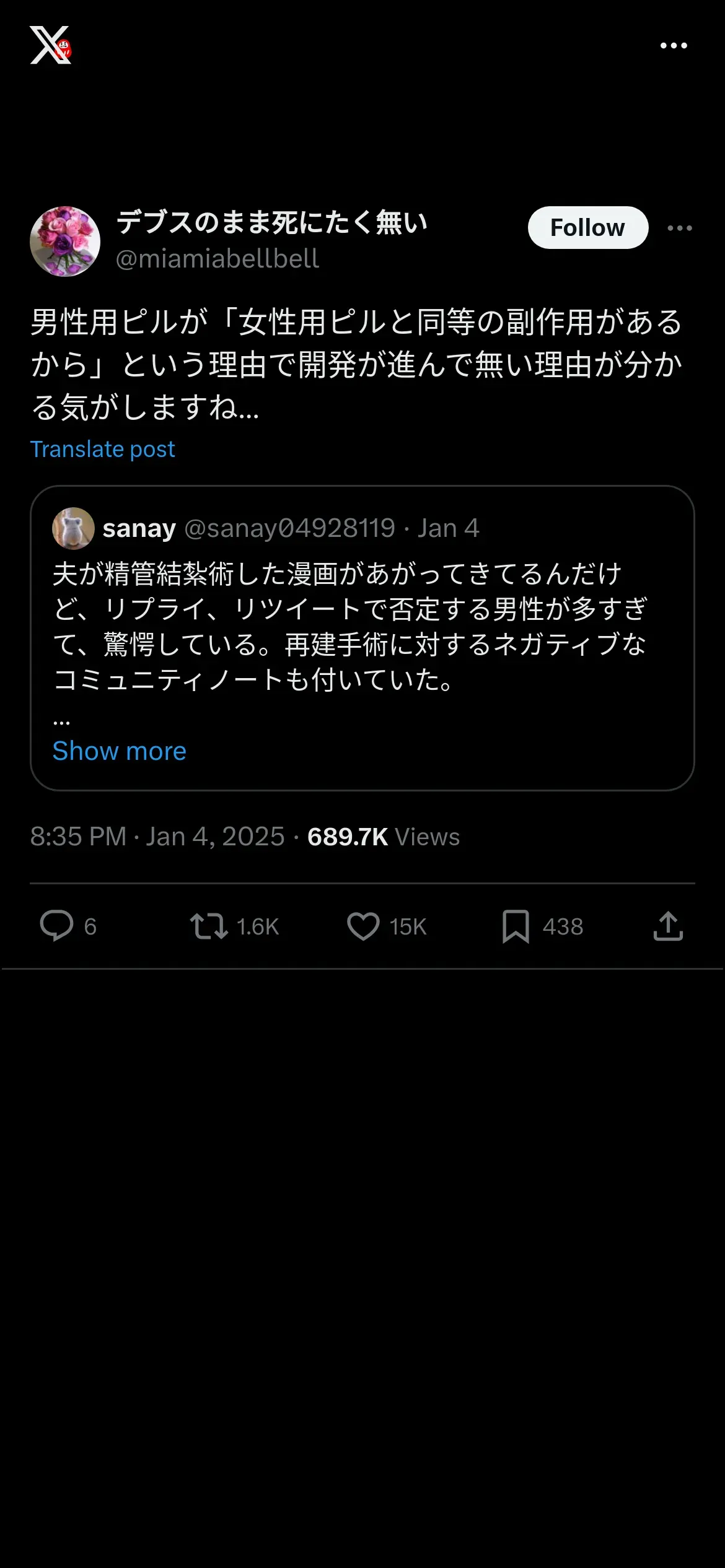
Task: Open the 1.6K repost count
Action: pos(258,927)
